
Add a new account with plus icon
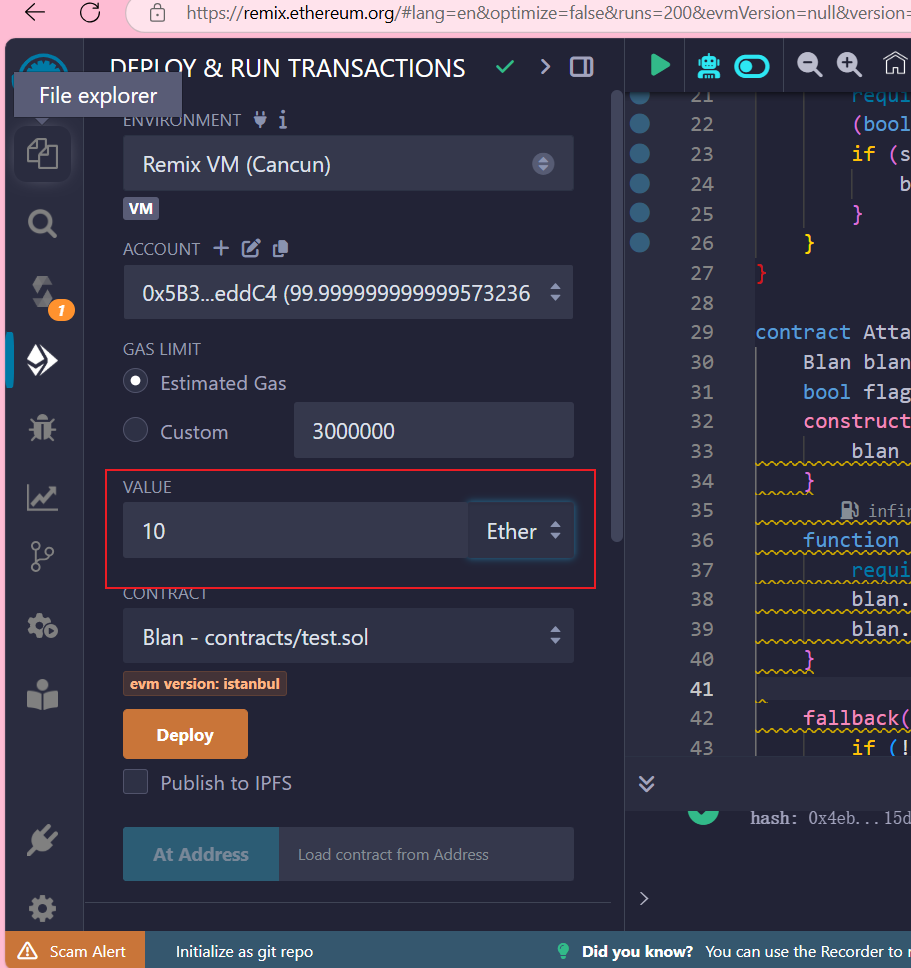point(221,248)
